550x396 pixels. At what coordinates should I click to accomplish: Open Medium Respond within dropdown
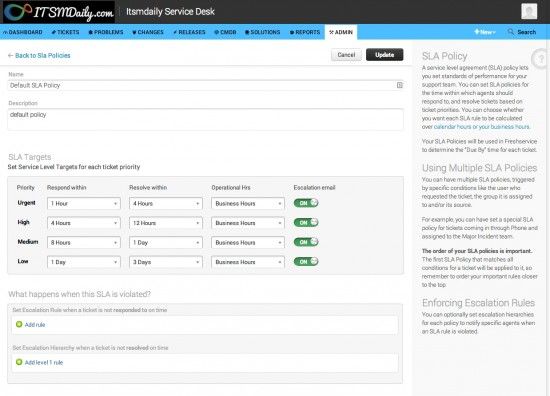coord(84,242)
